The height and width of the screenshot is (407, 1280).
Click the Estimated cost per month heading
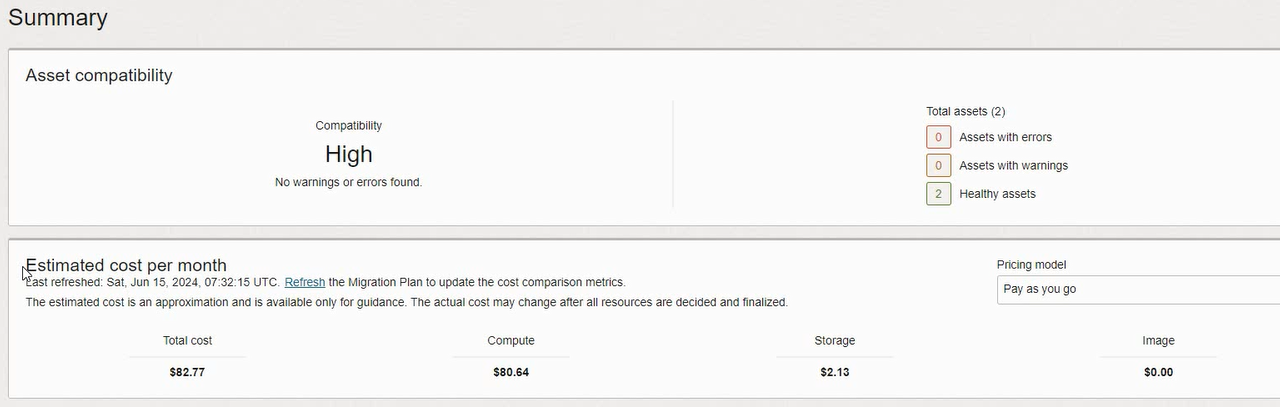[x=126, y=265]
